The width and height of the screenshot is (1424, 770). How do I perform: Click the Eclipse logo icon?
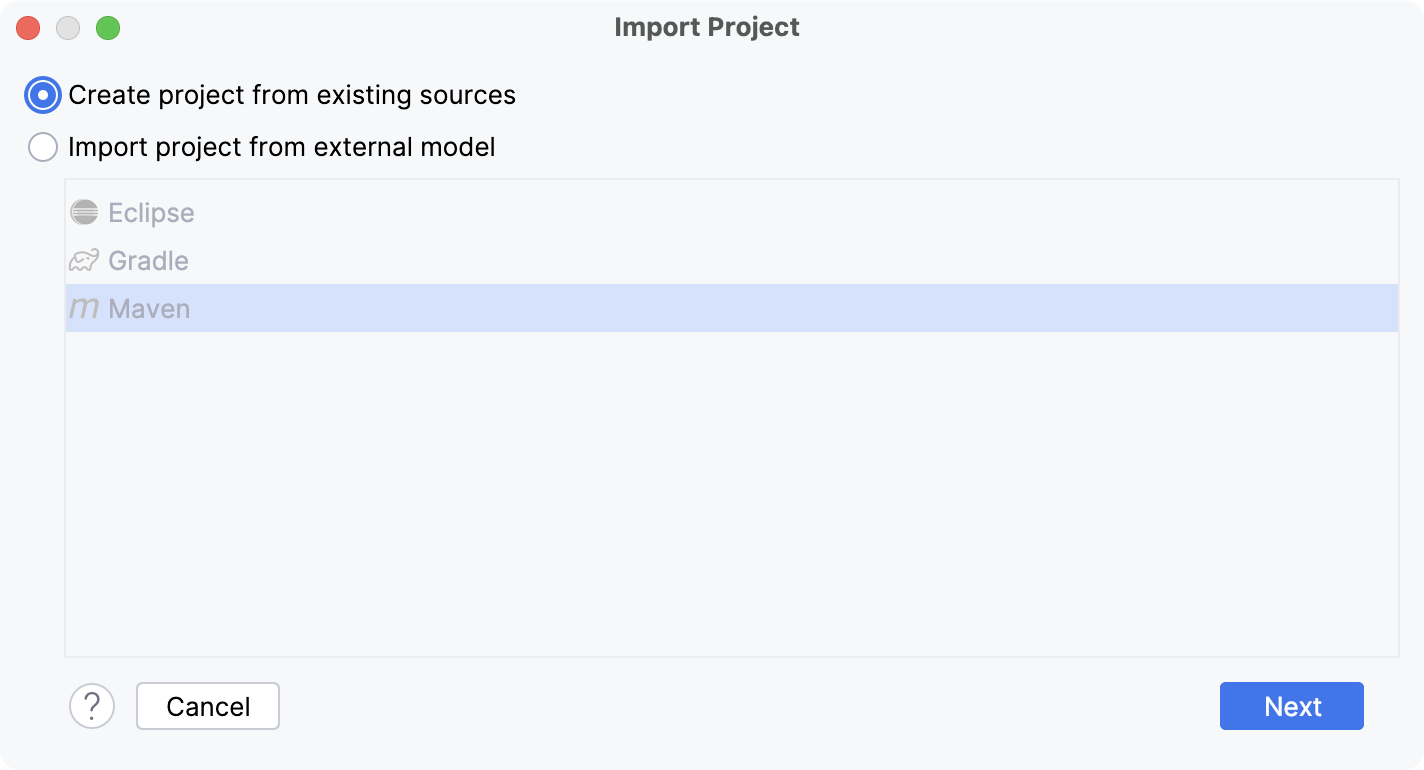pos(84,212)
